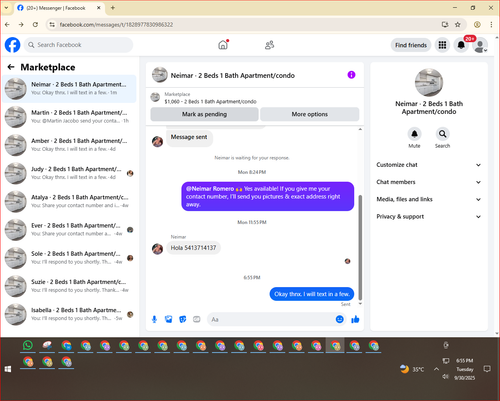This screenshot has height=401, width=500.
Task: Open Isabella conversation in chat list
Action: [x=69, y=314]
